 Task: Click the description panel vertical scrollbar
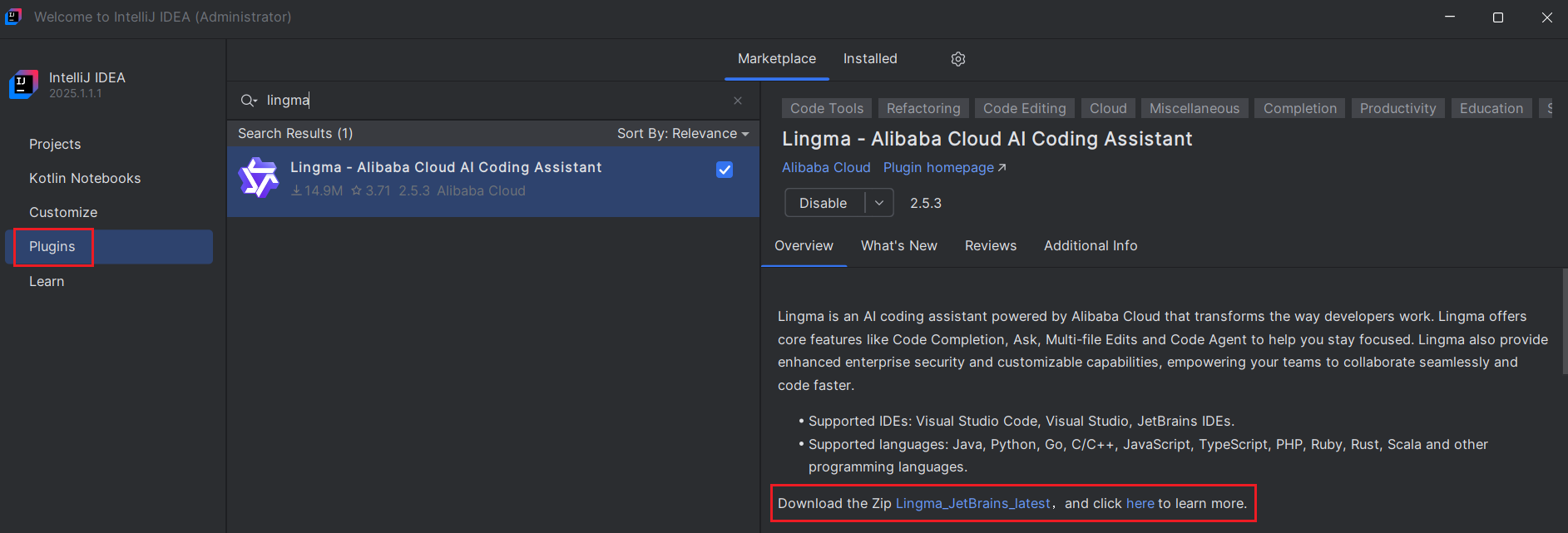click(1564, 322)
